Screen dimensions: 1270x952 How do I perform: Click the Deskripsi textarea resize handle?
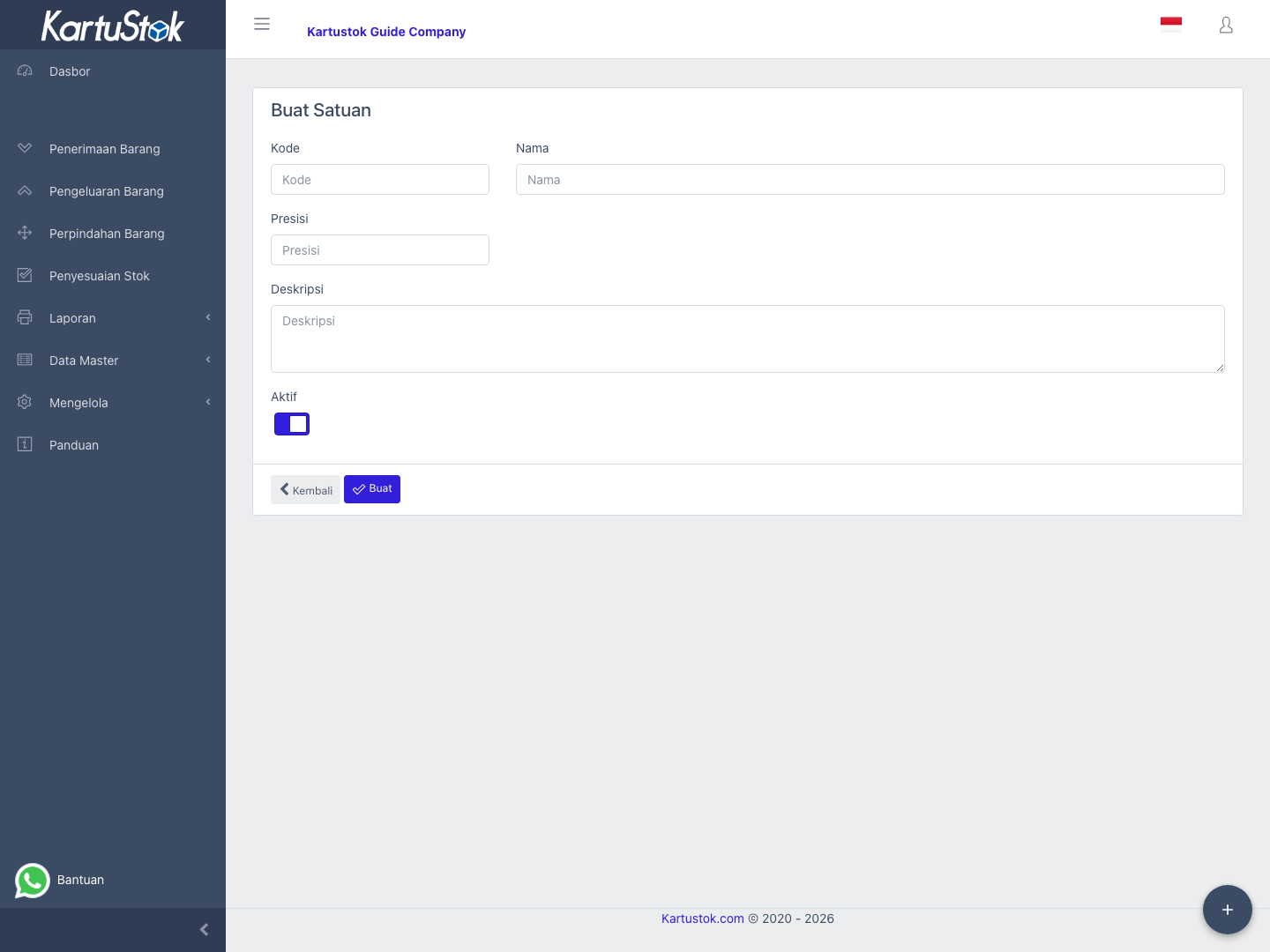pos(1220,368)
